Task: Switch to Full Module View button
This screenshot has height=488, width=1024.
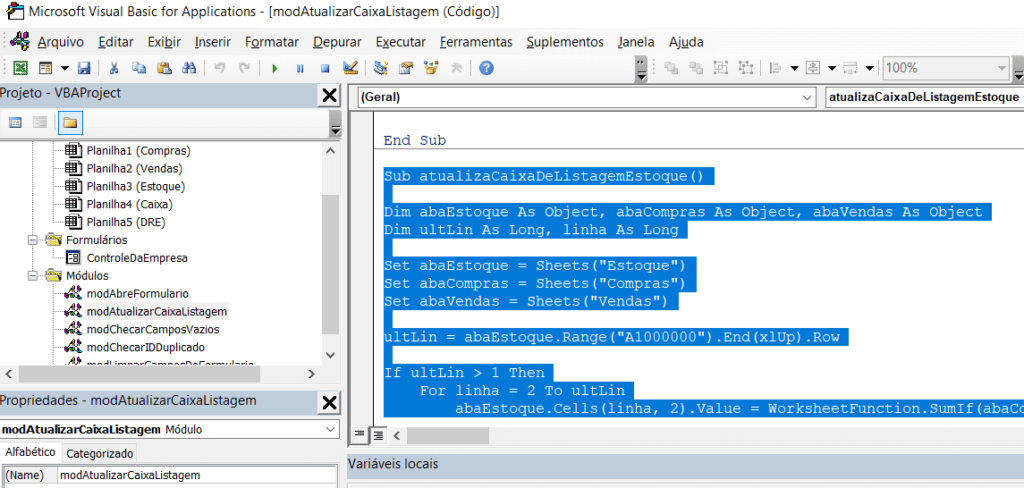Action: (x=377, y=434)
